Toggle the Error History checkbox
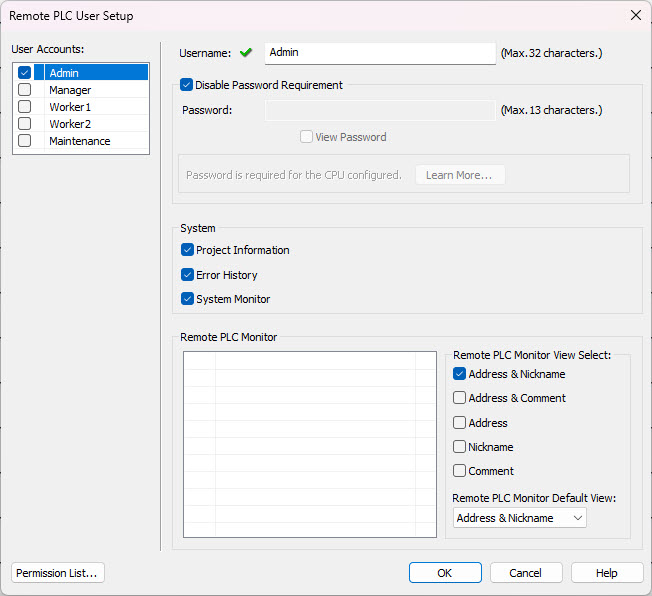This screenshot has width=652, height=596. [x=188, y=275]
